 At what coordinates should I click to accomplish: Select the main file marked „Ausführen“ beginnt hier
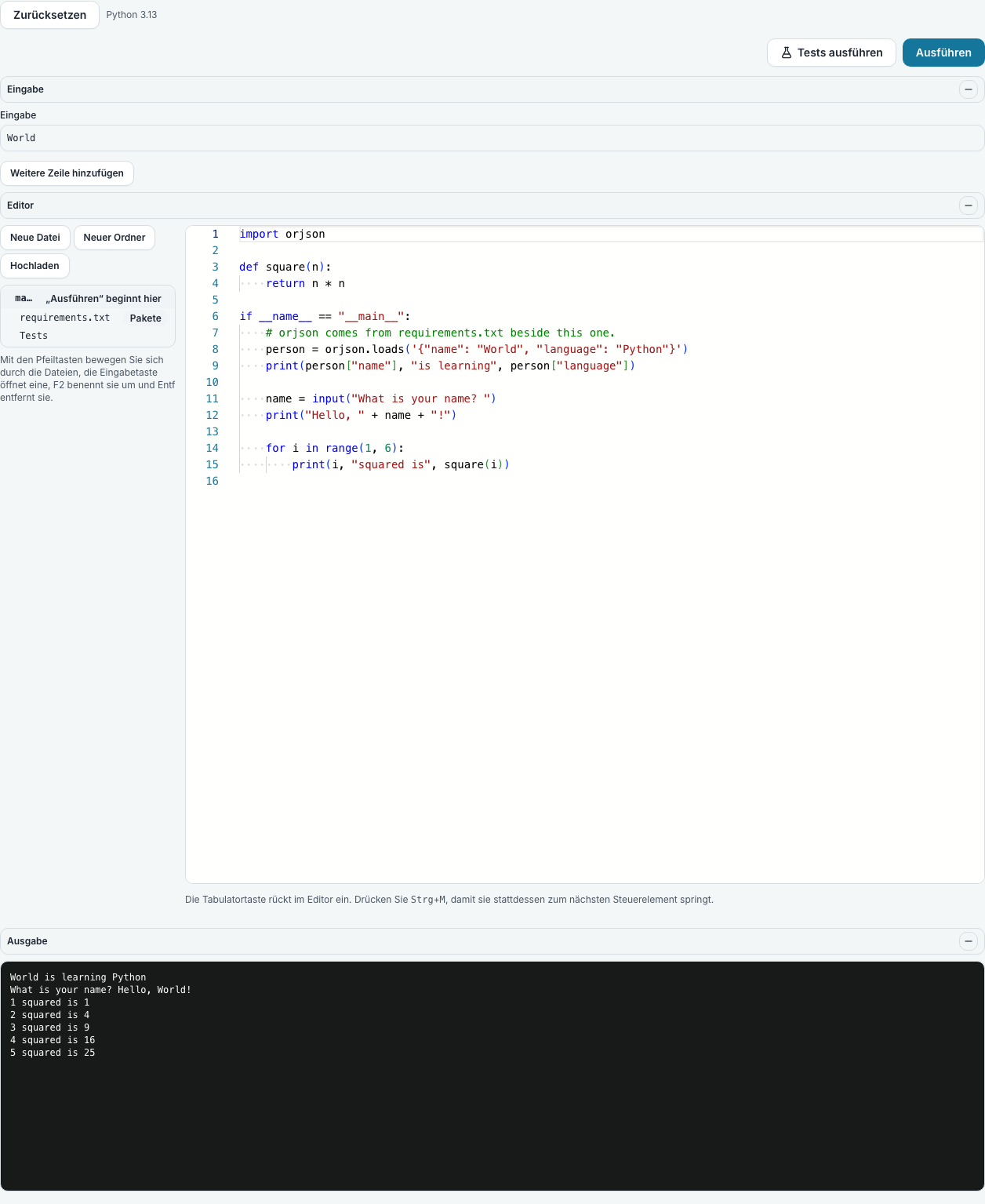pos(88,299)
